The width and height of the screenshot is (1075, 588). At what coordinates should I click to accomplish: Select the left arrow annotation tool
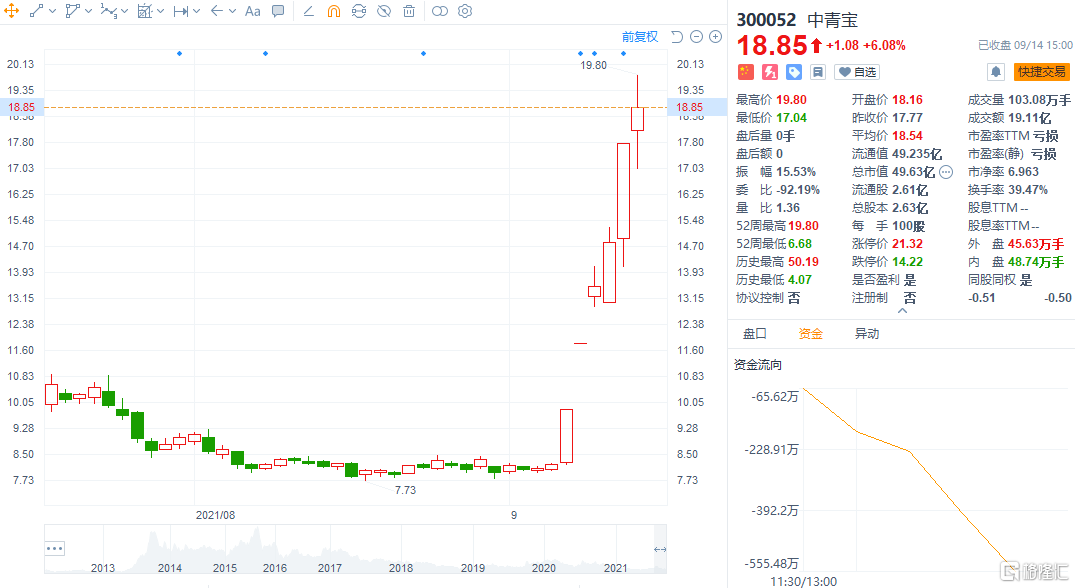click(217, 11)
